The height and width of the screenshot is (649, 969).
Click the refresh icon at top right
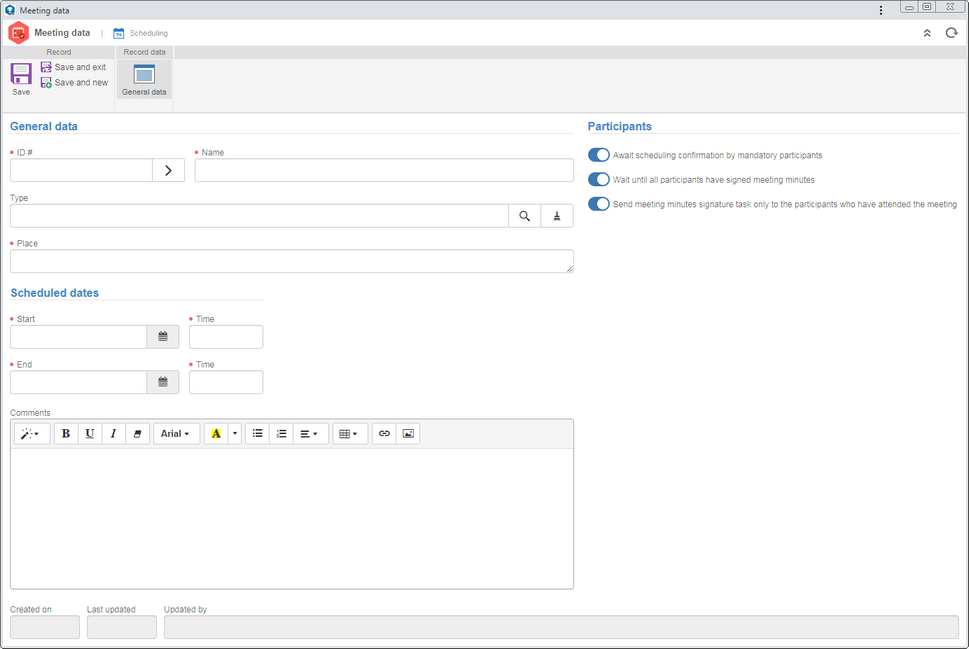951,33
